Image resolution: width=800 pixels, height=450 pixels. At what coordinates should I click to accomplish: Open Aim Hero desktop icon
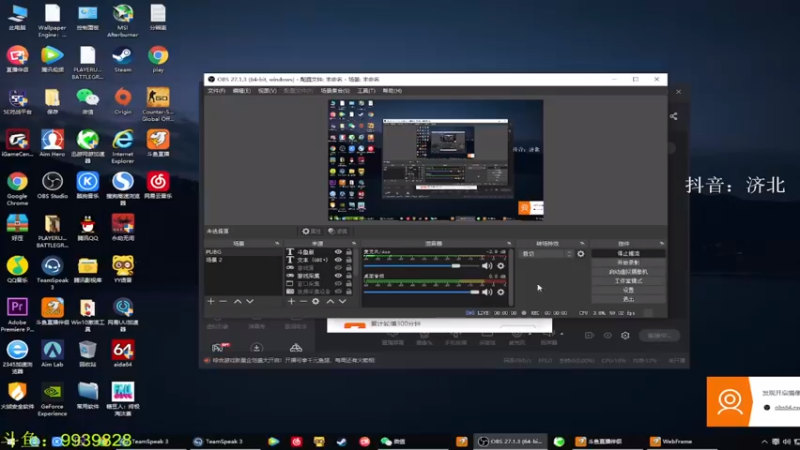[52, 143]
